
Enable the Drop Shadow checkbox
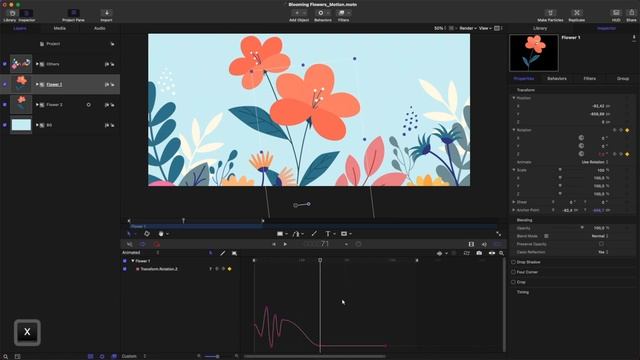coord(513,262)
